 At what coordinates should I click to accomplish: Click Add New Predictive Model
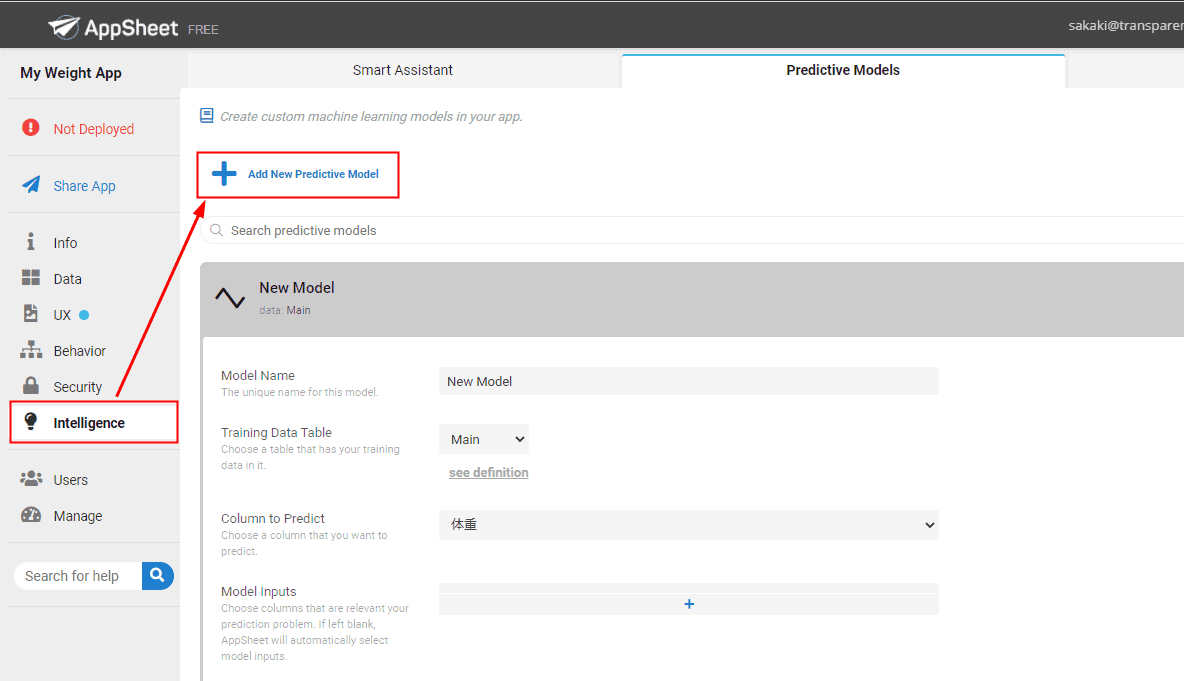click(x=298, y=174)
